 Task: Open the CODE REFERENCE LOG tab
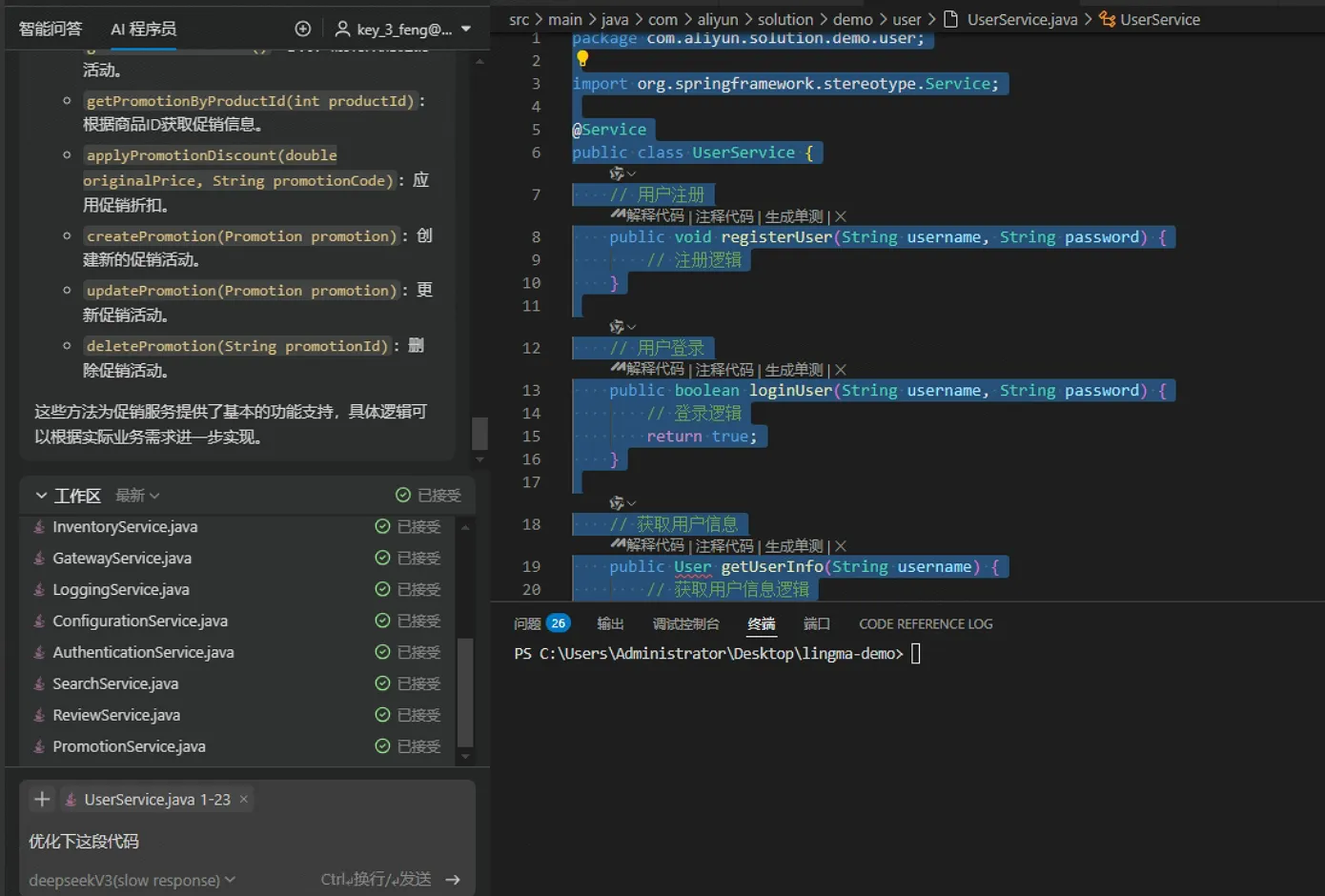tap(926, 623)
